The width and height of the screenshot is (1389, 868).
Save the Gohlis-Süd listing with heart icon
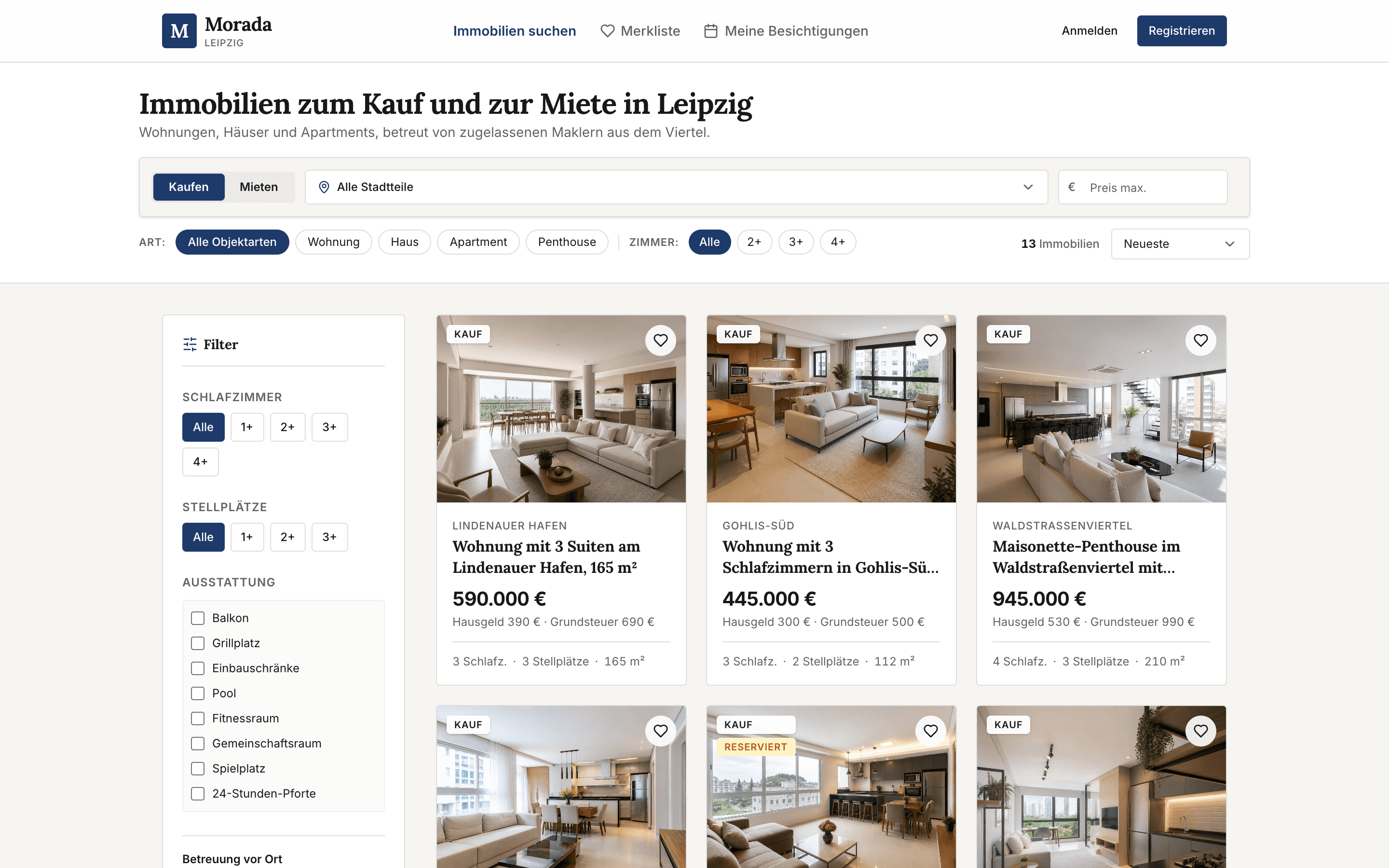click(x=930, y=340)
